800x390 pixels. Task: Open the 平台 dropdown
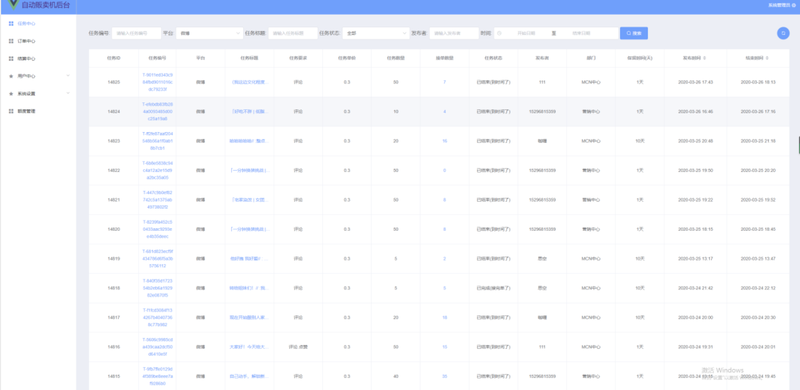pos(209,33)
